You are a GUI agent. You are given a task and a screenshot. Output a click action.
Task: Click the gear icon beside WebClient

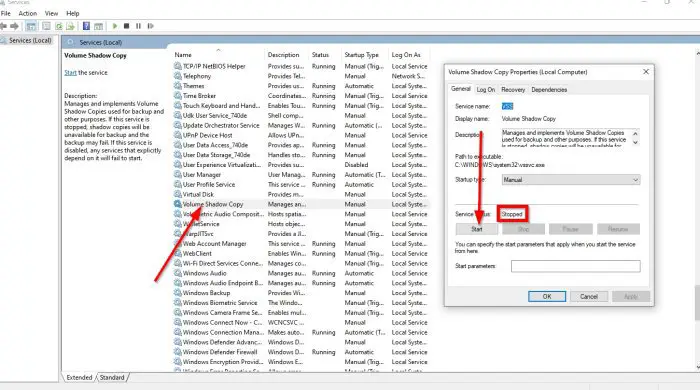[x=178, y=253]
